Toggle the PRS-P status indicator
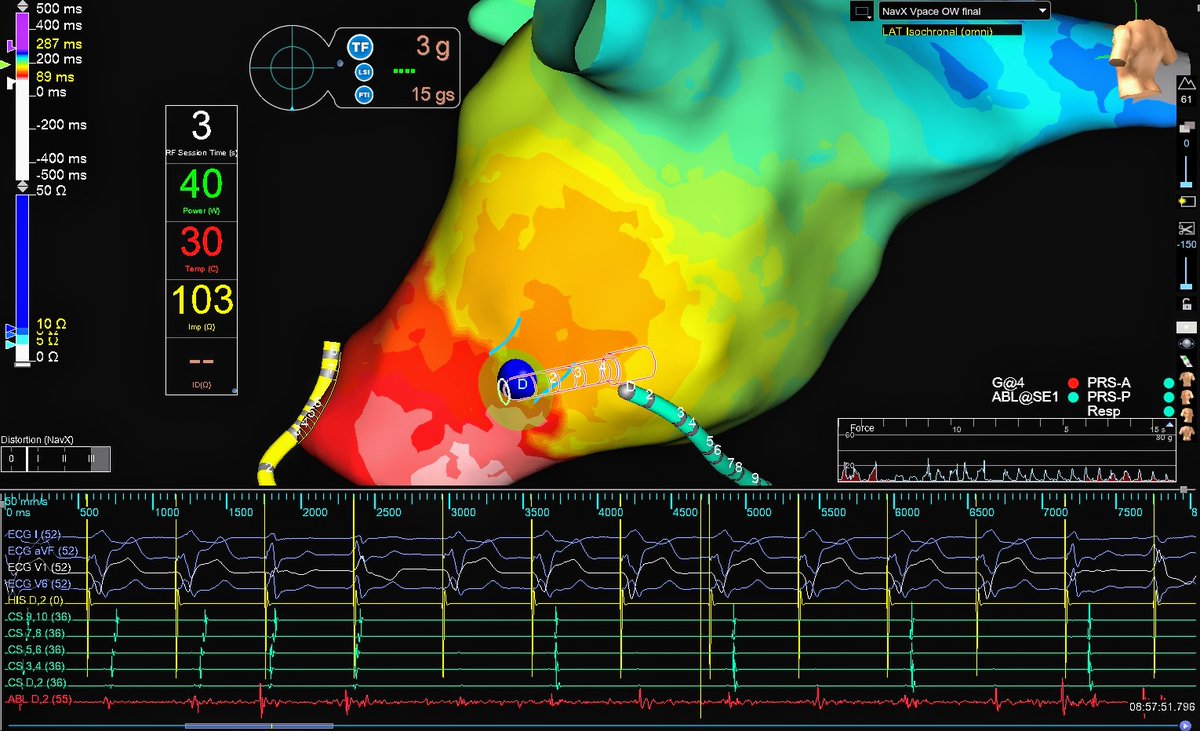The image size is (1200, 731). tap(1168, 397)
